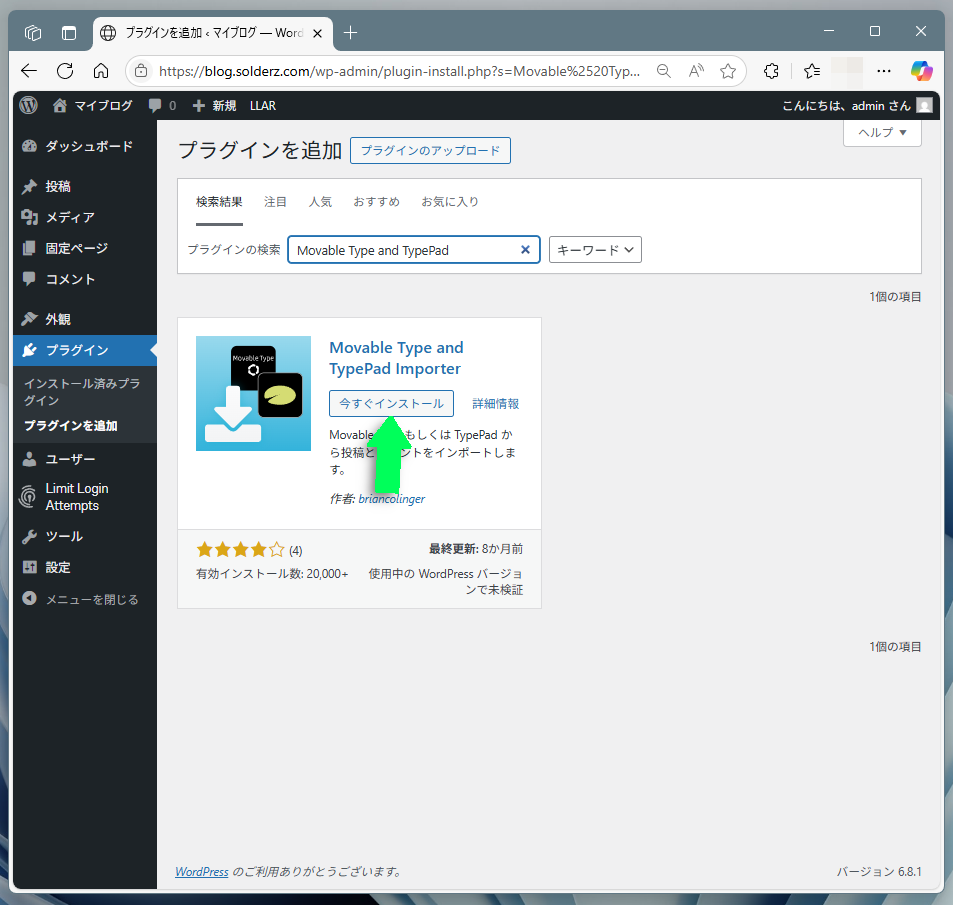Switch to the 人気 tab
953x905 pixels.
pos(320,202)
